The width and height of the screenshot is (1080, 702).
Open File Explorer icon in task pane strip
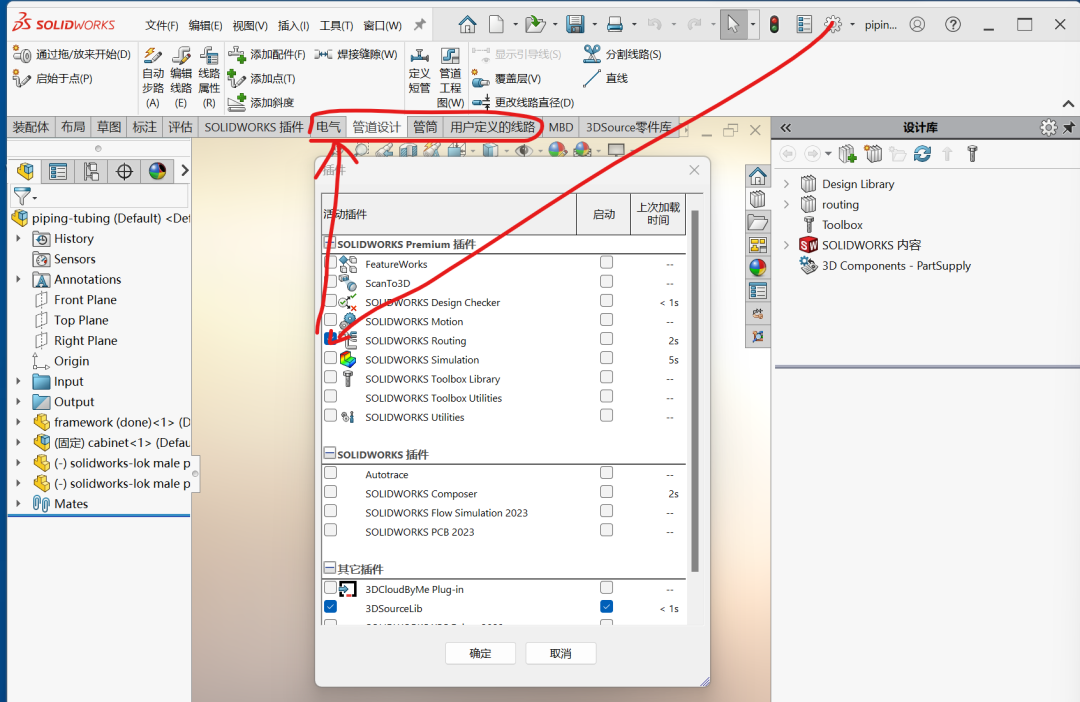click(x=758, y=222)
